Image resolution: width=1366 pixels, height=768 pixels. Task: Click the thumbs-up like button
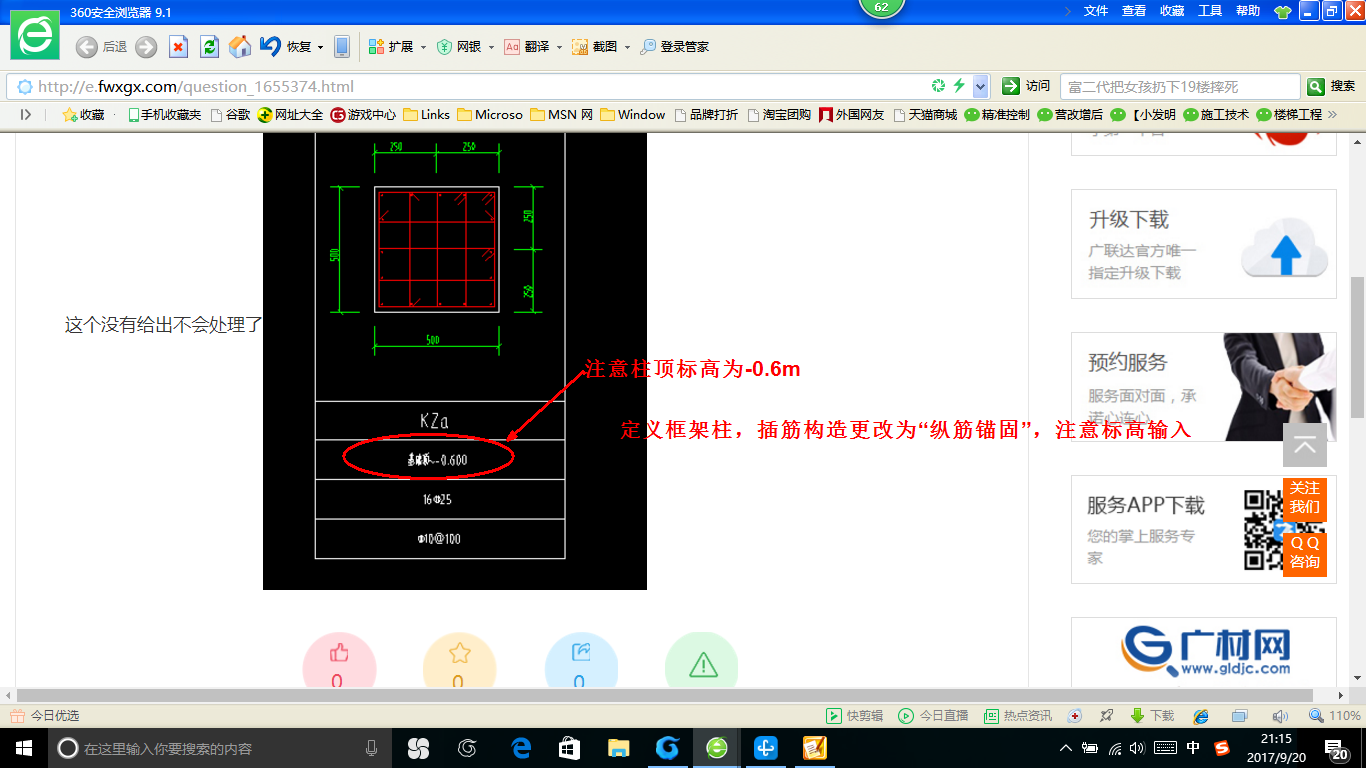[x=339, y=660]
